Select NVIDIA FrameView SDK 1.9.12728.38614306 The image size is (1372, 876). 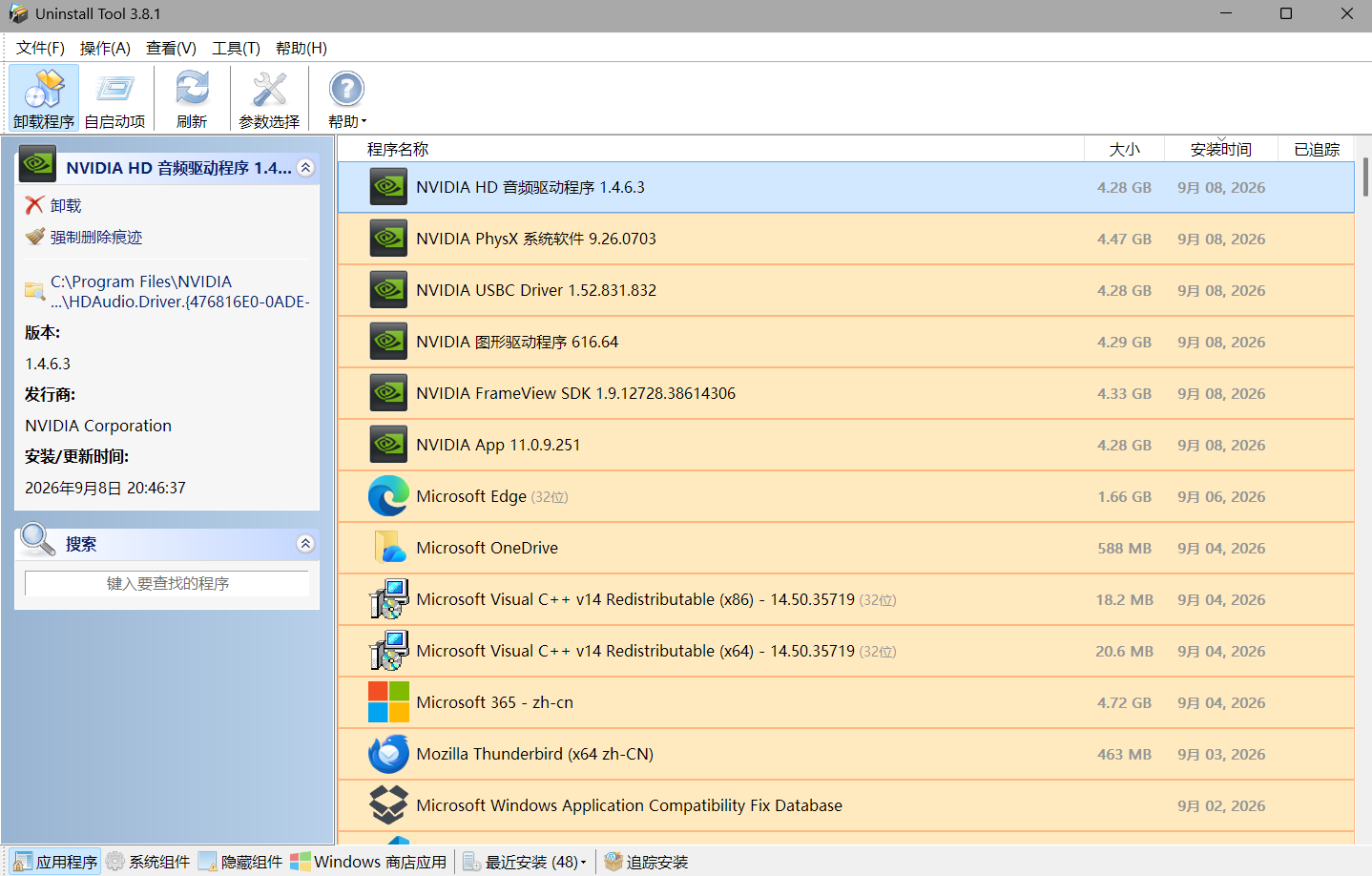coord(576,393)
